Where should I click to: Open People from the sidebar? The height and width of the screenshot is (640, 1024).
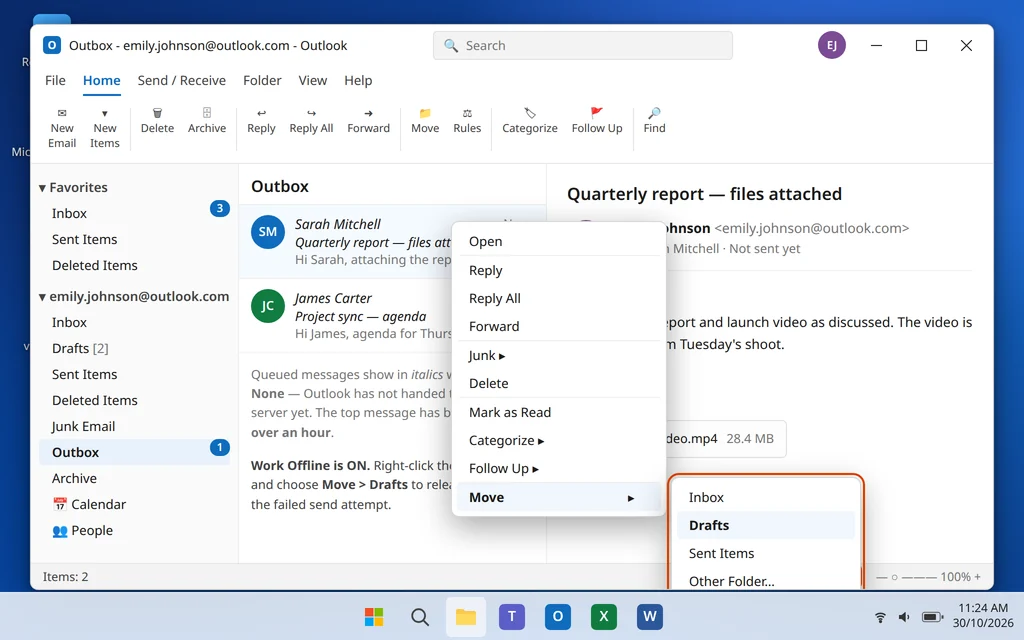135,530
